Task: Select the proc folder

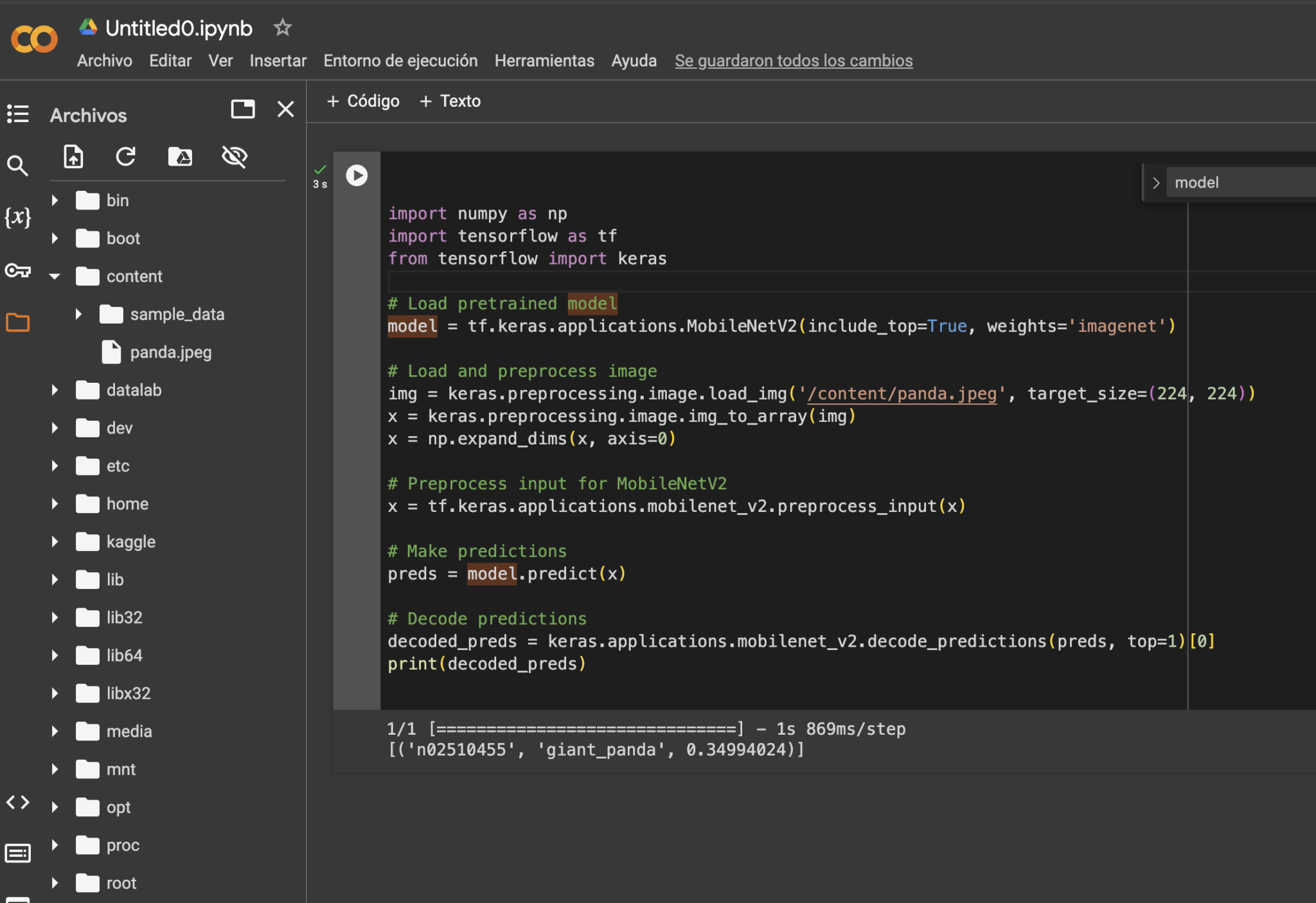Action: click(x=123, y=845)
